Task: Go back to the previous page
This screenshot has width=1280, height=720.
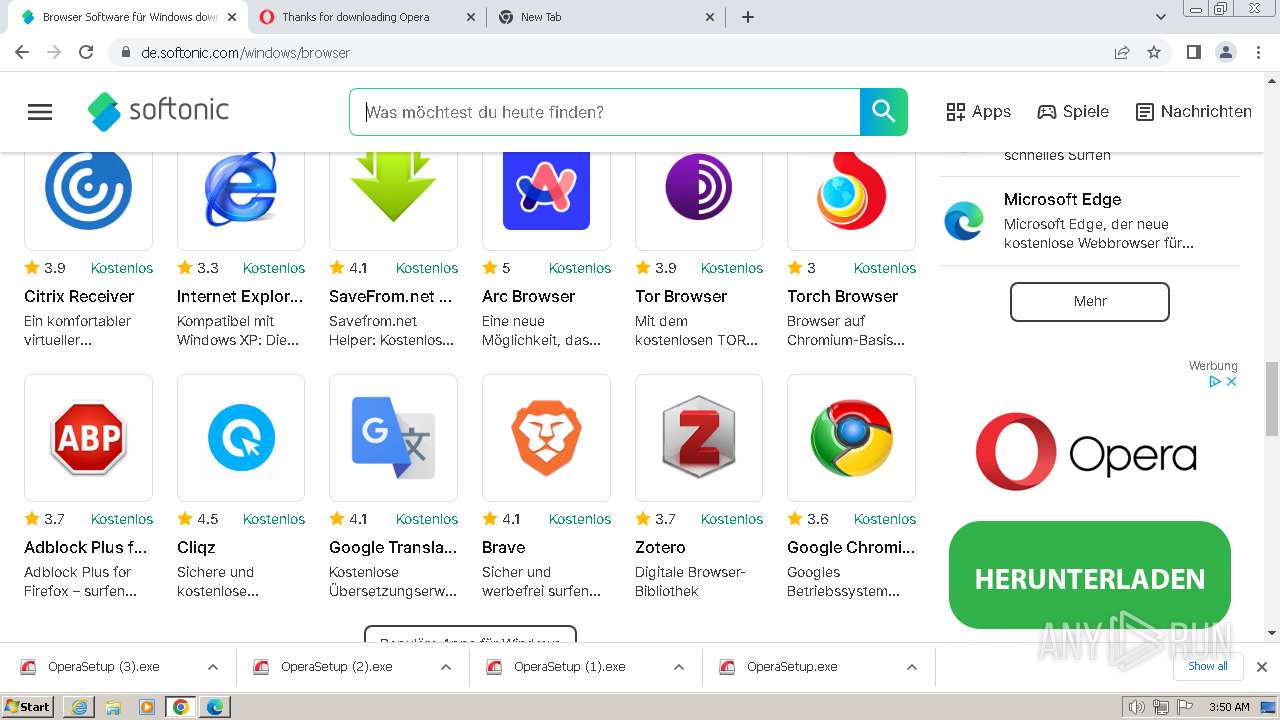Action: (x=22, y=52)
